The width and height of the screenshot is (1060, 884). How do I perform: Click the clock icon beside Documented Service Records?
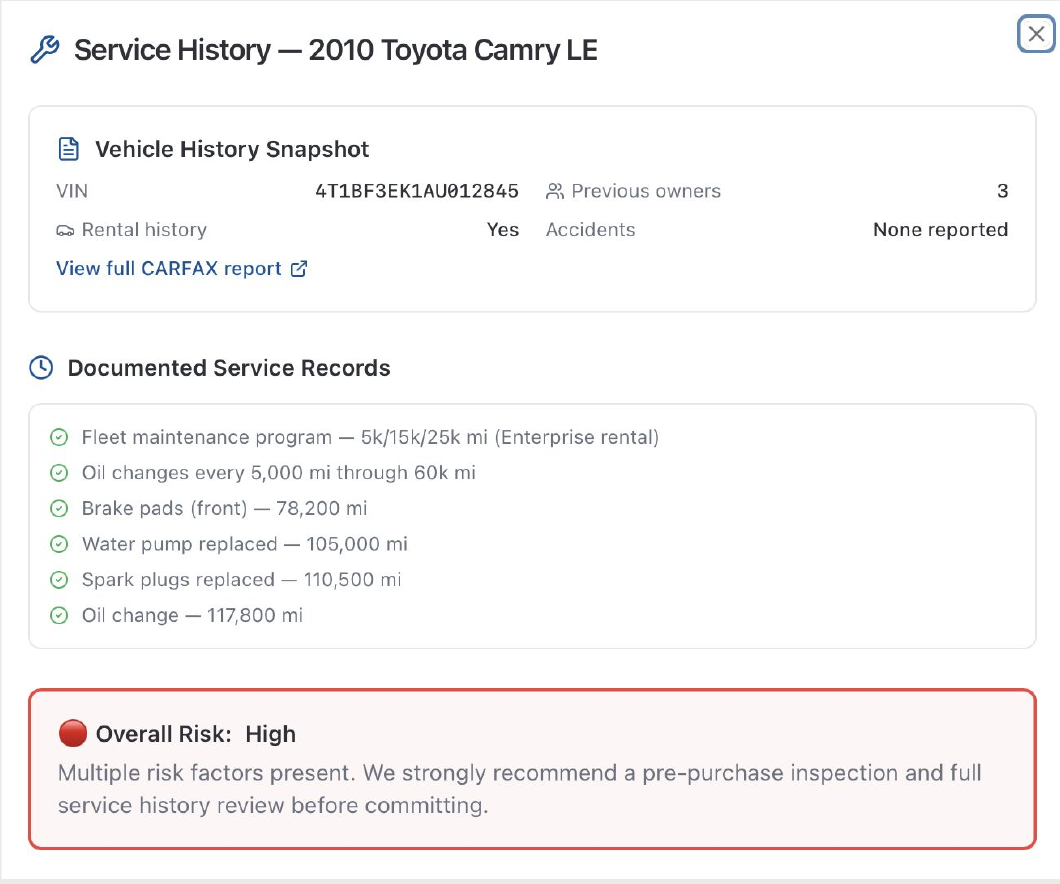click(41, 368)
